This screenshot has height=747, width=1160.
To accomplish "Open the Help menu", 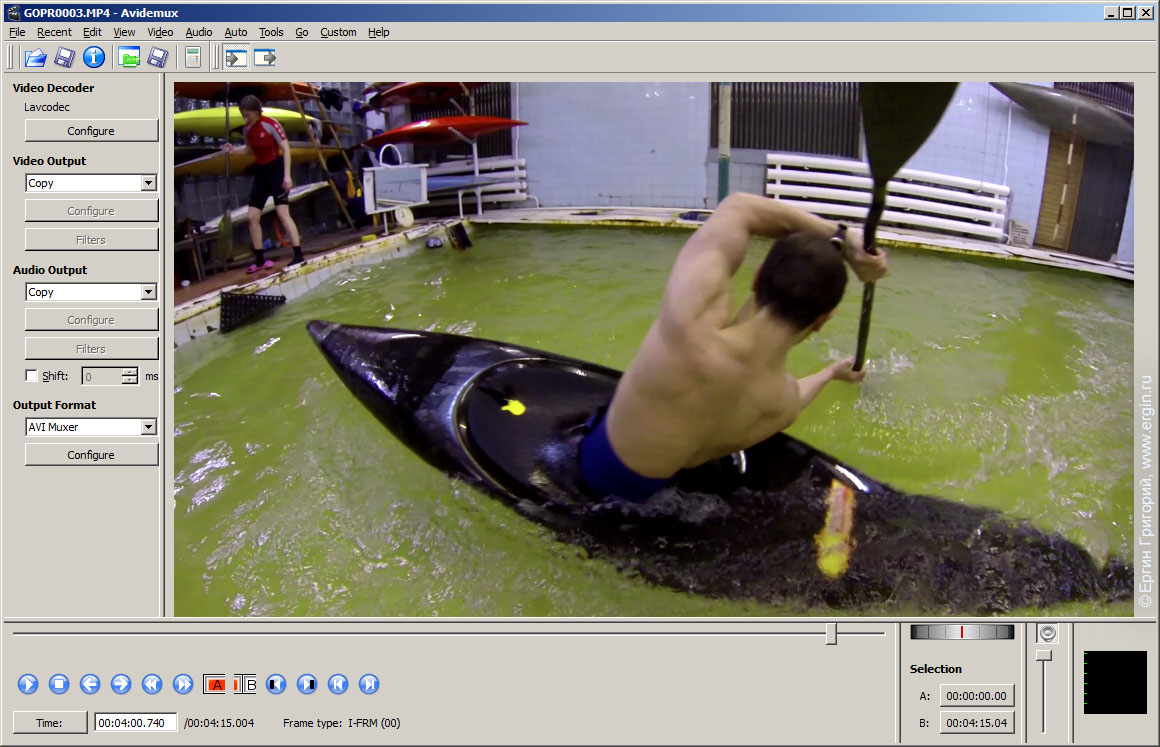I will pos(379,32).
